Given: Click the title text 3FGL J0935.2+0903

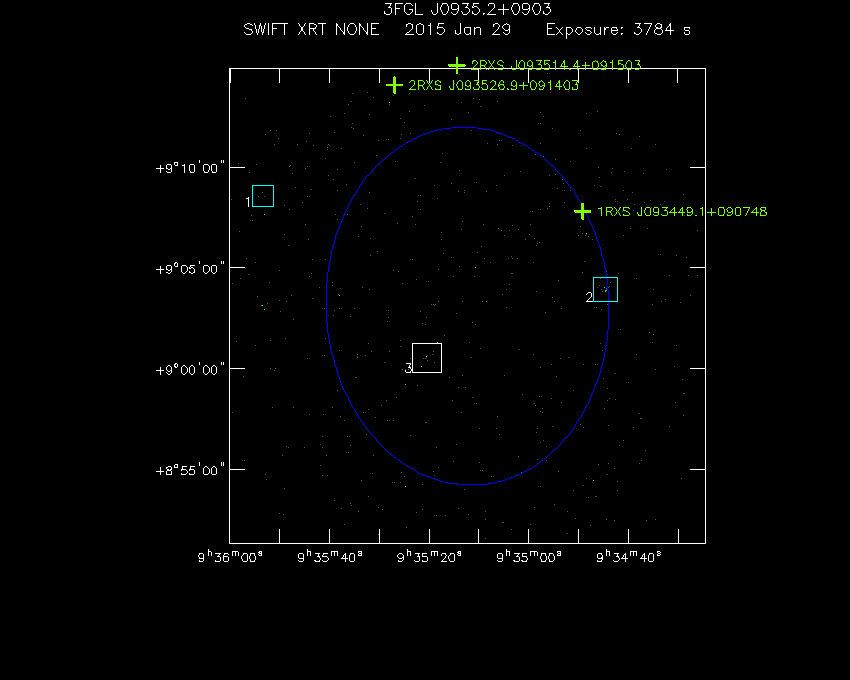Looking at the screenshot, I should [x=467, y=9].
